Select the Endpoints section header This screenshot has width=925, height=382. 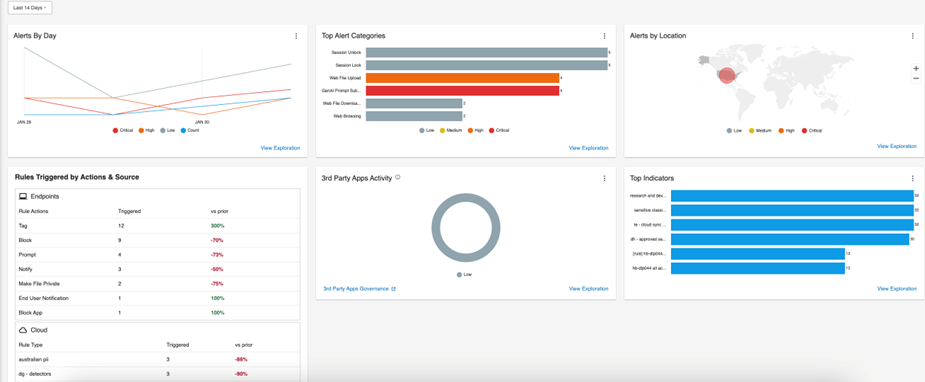[158, 196]
